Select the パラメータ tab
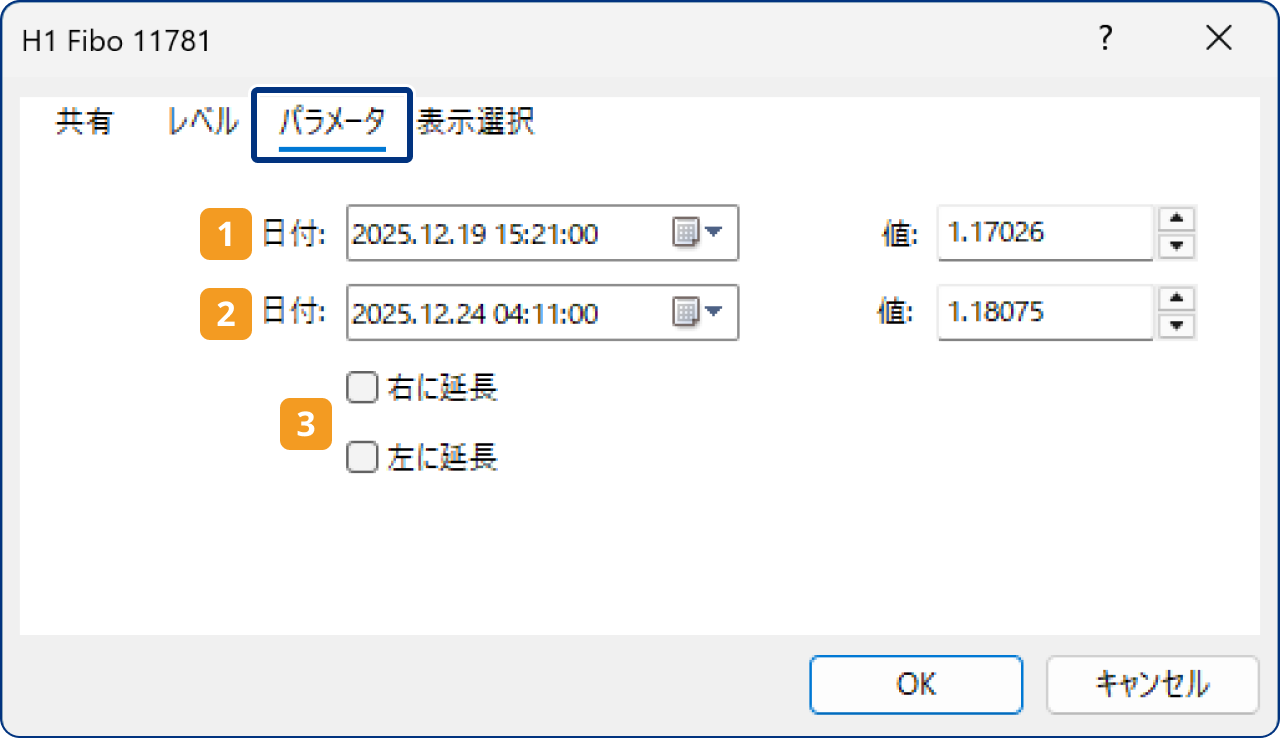The height and width of the screenshot is (738, 1280). click(331, 122)
